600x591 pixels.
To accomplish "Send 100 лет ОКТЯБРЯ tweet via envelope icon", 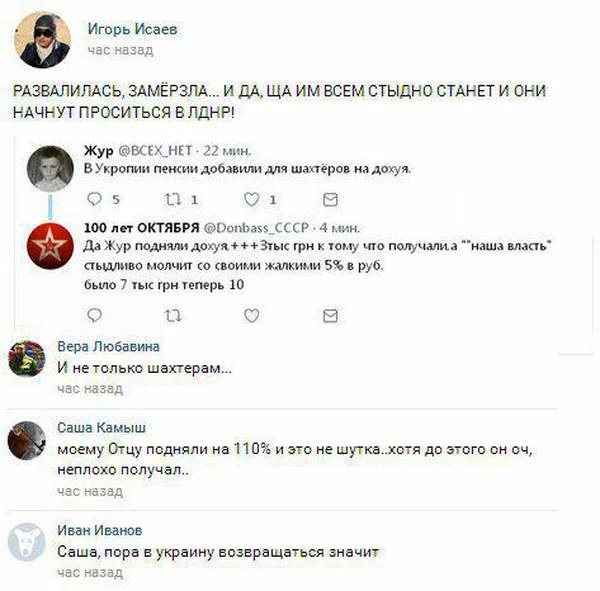I will coord(330,316).
